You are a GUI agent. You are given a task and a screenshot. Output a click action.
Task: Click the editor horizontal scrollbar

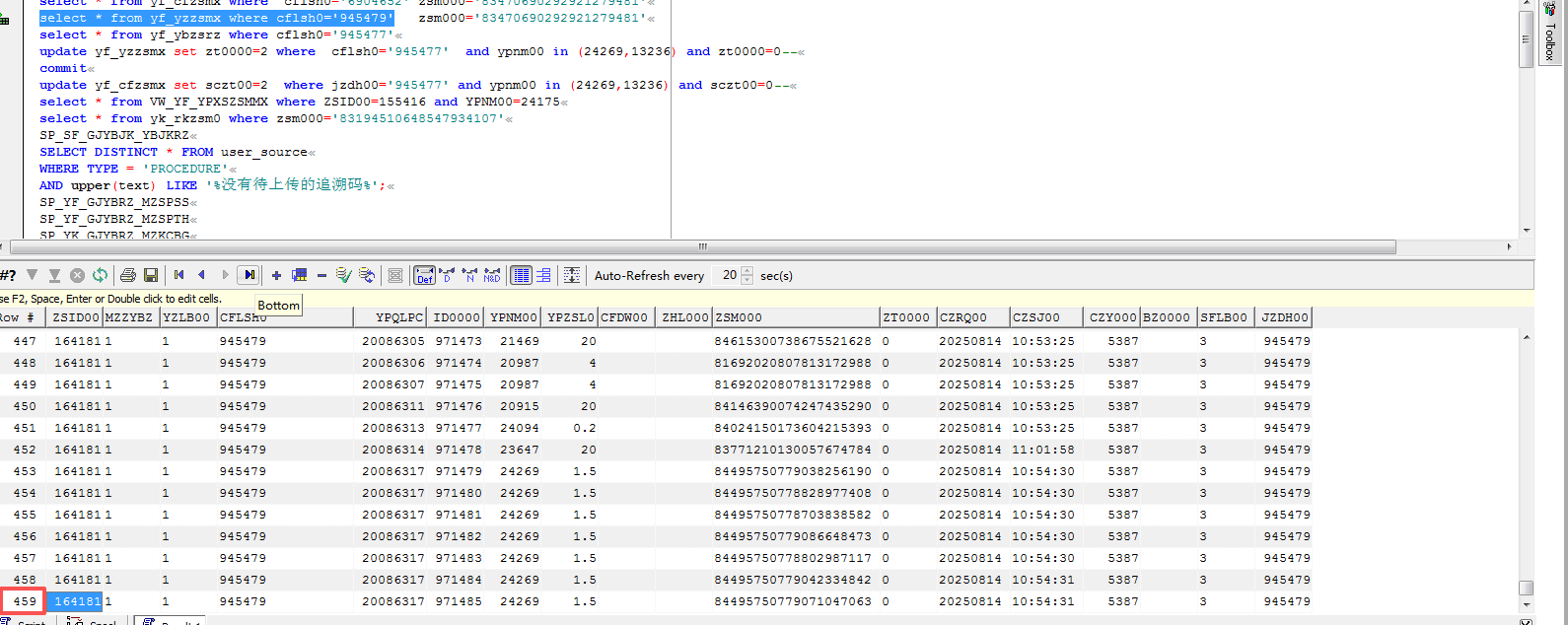pyautogui.click(x=702, y=246)
